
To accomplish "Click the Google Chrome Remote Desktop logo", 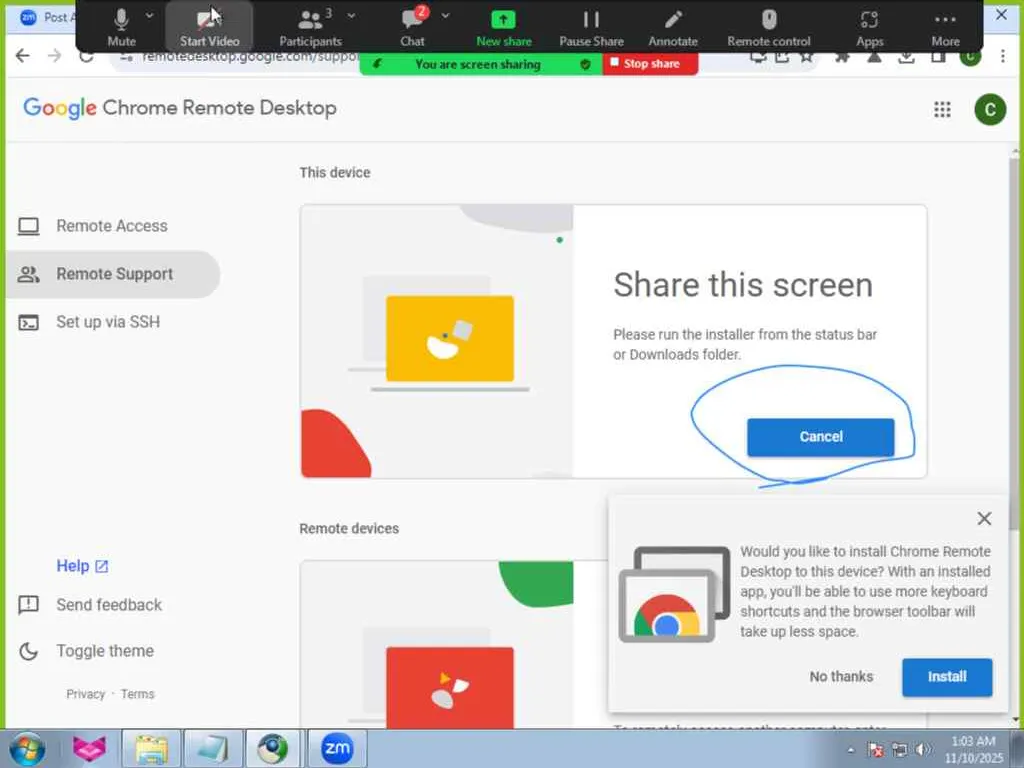I will tap(180, 108).
